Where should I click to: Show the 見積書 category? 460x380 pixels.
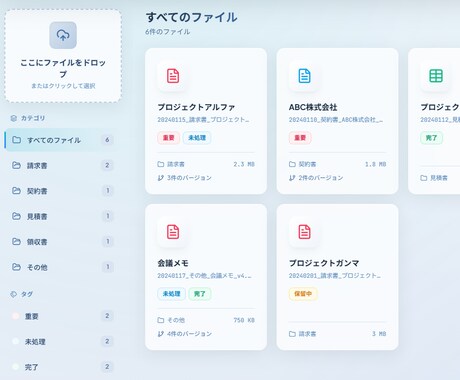(61, 216)
